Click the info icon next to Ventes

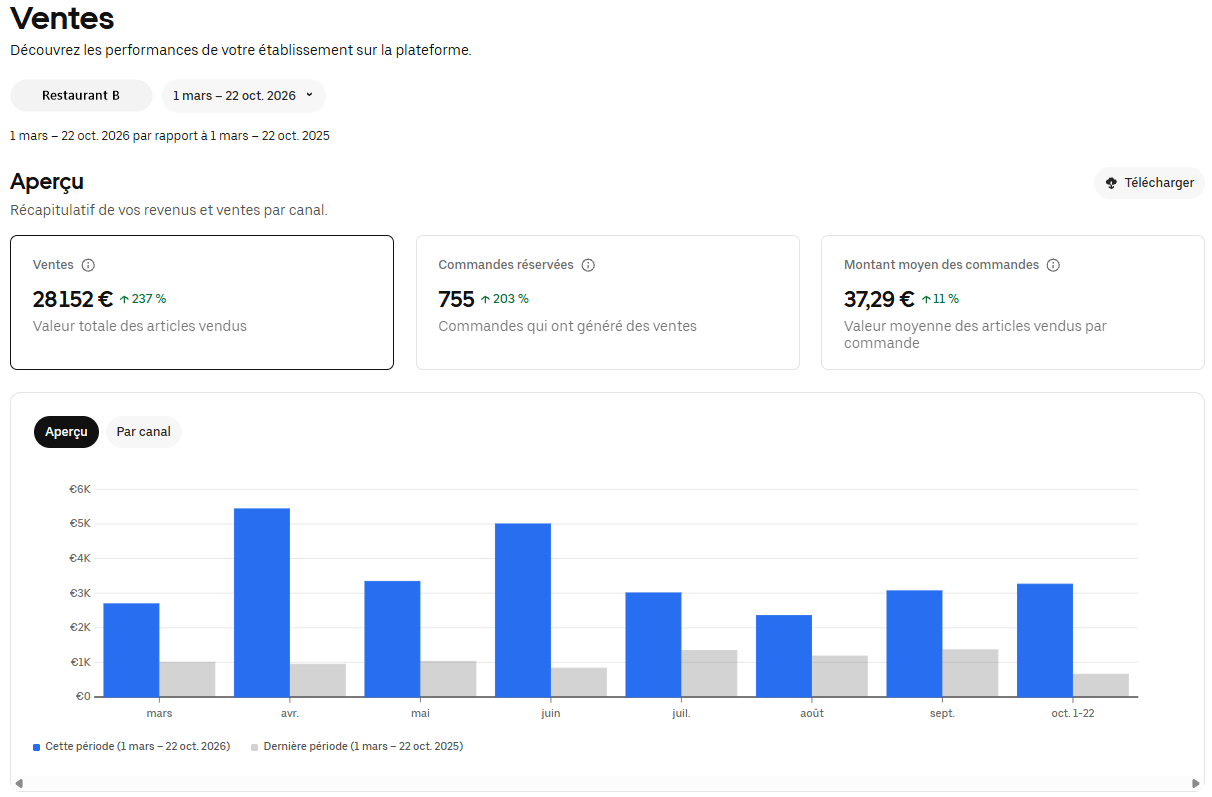[88, 265]
